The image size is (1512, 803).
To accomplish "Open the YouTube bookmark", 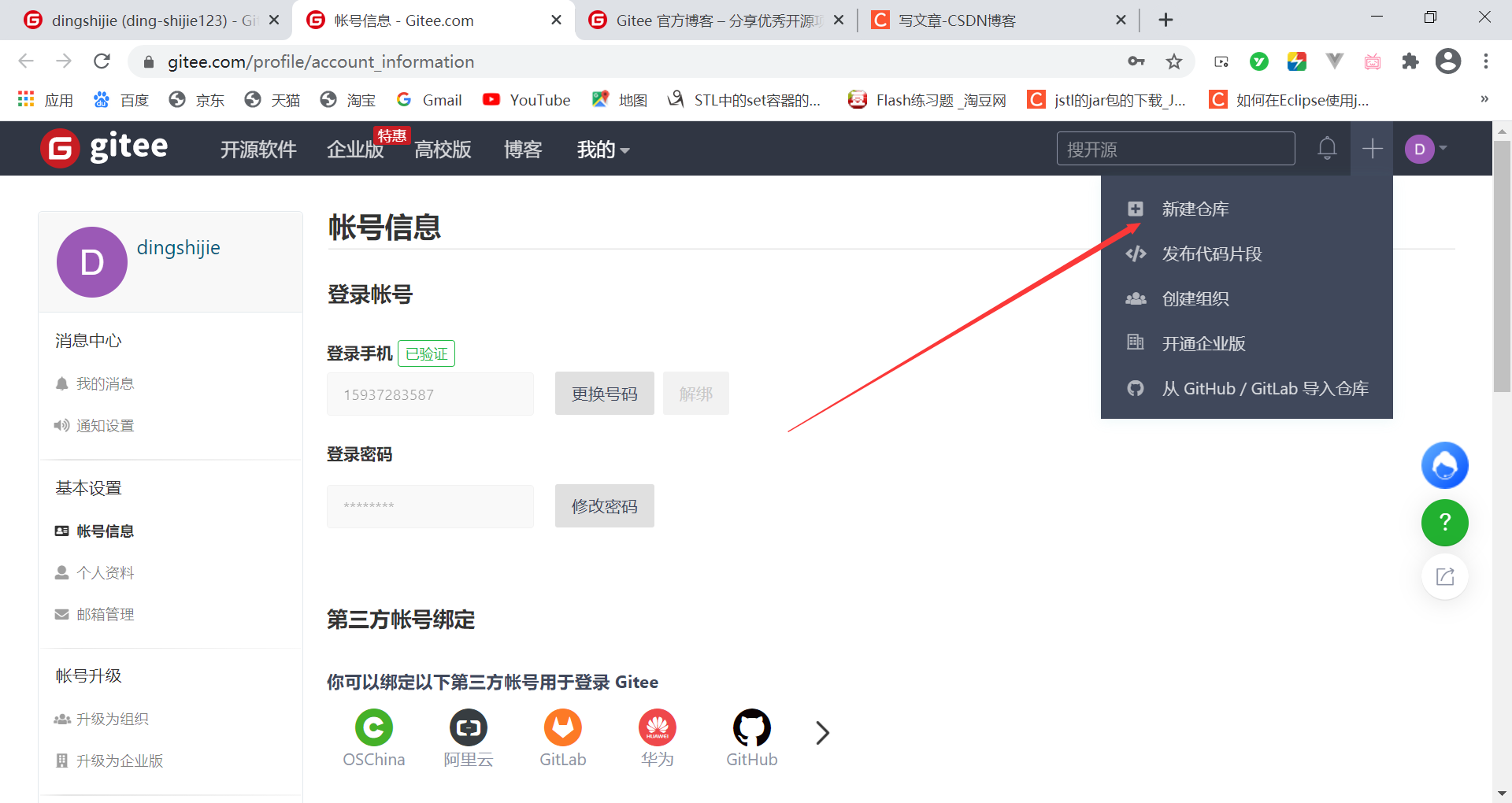I will (x=527, y=100).
